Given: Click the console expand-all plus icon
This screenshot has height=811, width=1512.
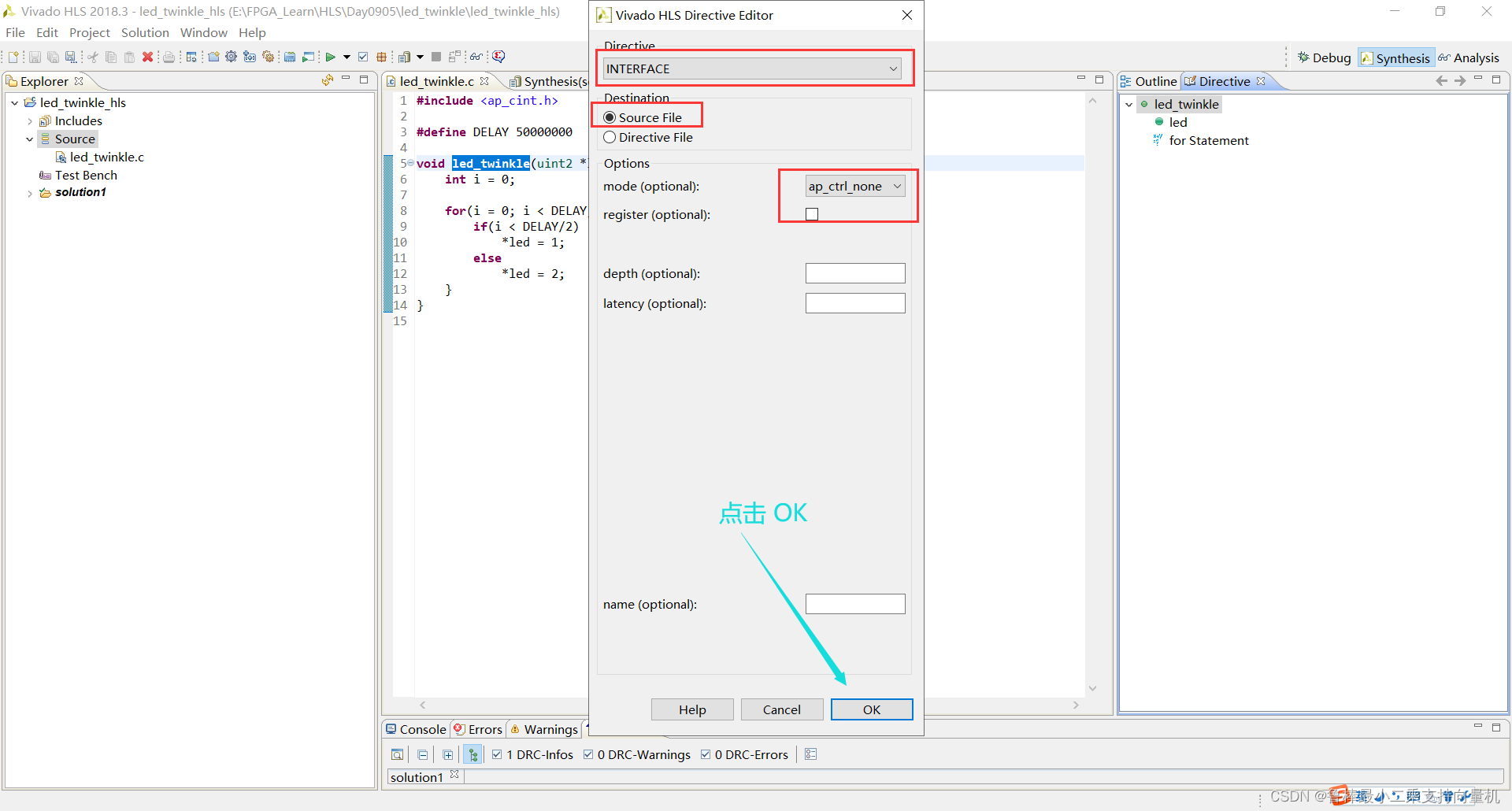Looking at the screenshot, I should (448, 754).
